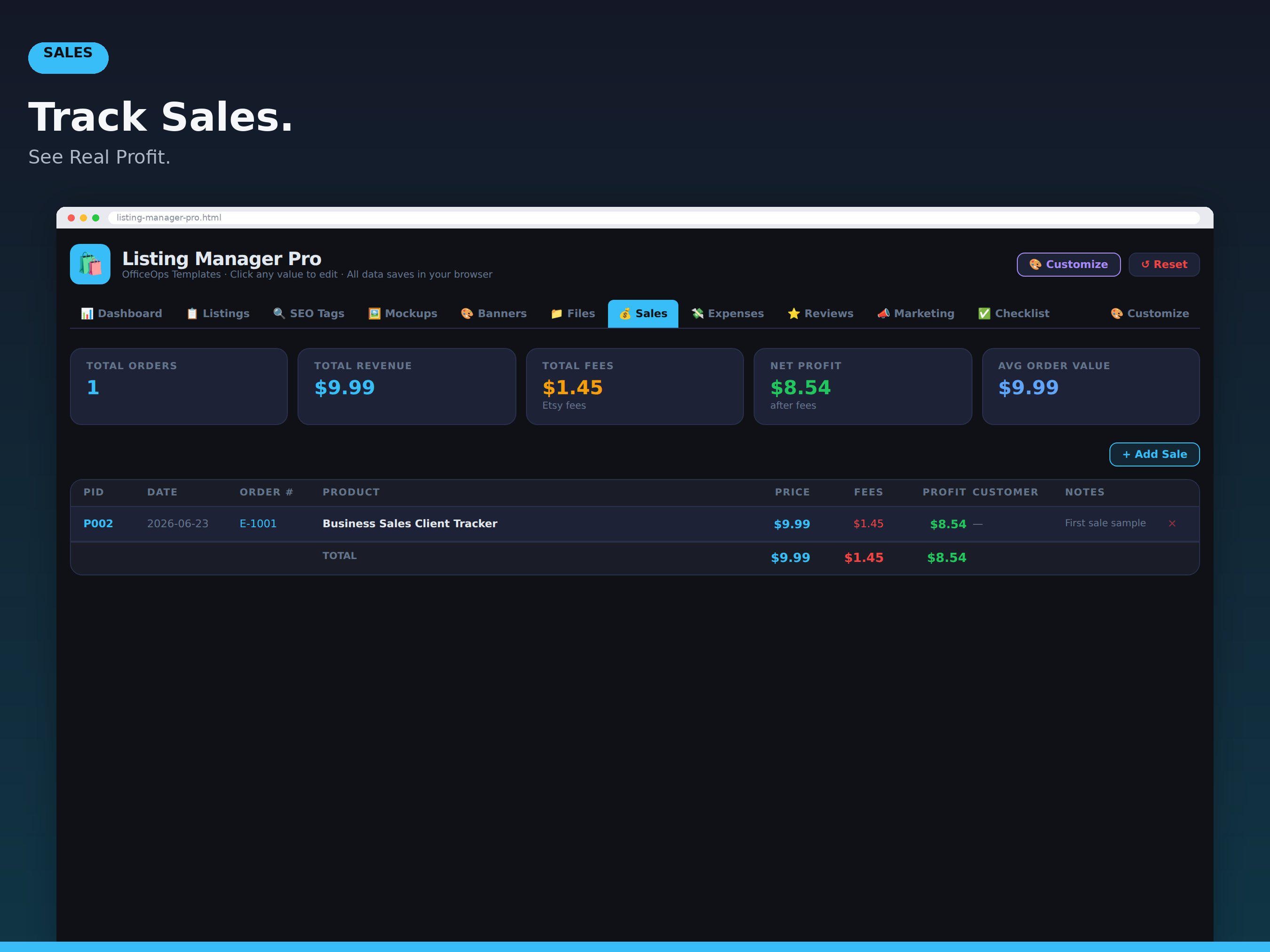Click the purple Customize button in header
Image resolution: width=1270 pixels, height=952 pixels.
click(x=1068, y=265)
